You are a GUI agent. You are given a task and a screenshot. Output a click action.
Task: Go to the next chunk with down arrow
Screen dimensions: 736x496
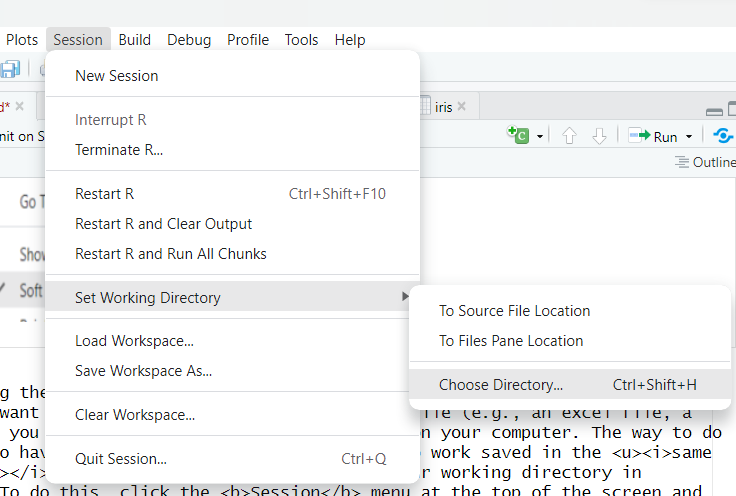pyautogui.click(x=599, y=136)
